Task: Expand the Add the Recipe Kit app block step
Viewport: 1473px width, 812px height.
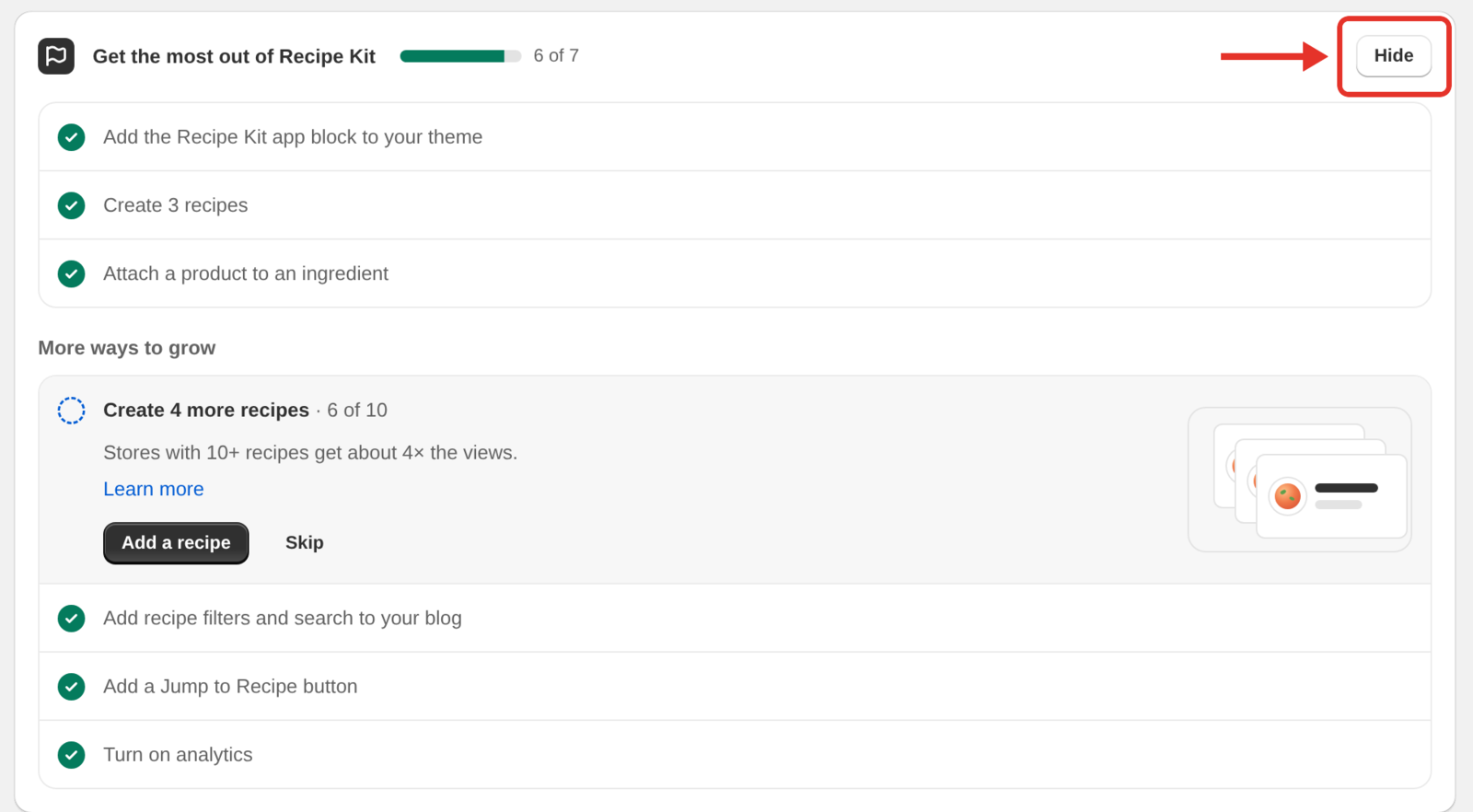Action: [x=735, y=137]
